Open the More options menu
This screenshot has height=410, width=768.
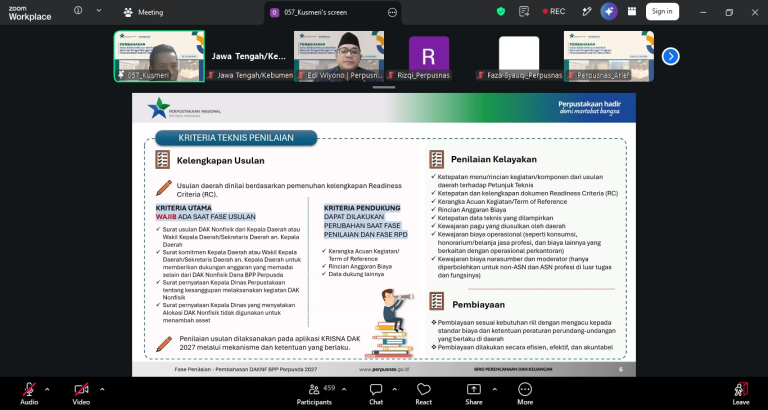pyautogui.click(x=525, y=394)
